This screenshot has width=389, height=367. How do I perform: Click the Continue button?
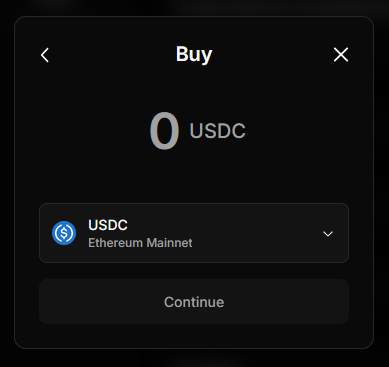pos(194,302)
